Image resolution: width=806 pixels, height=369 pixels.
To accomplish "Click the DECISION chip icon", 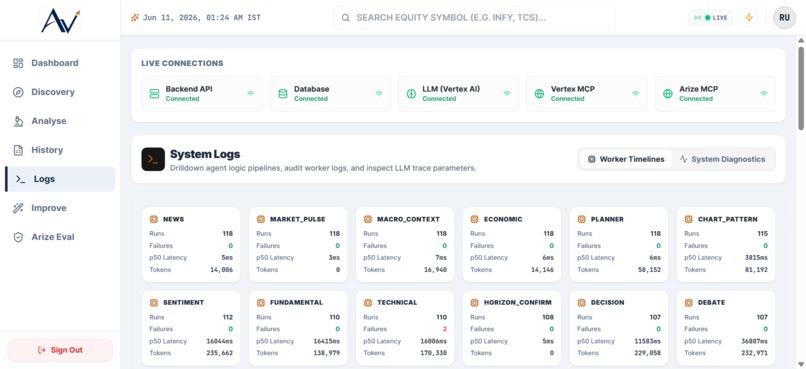I will click(581, 303).
